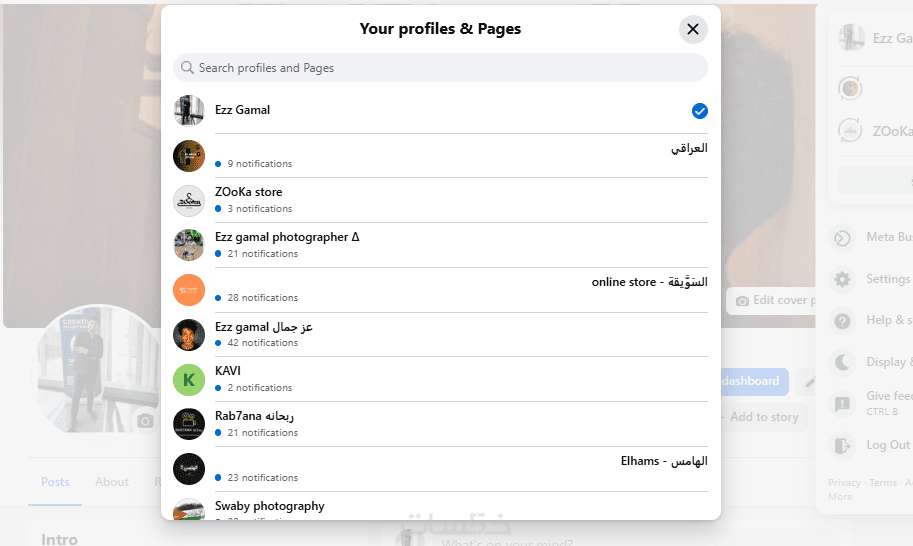Switch to Ezz gamal photographer page
The image size is (913, 546).
[287, 237]
